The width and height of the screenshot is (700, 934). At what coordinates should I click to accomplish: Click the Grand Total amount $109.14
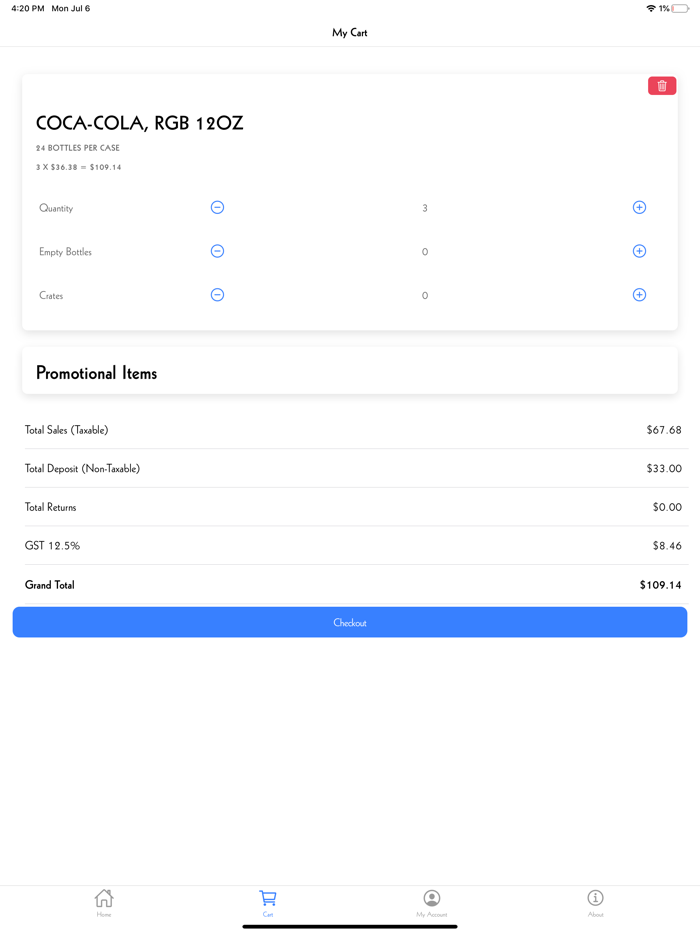pos(660,585)
